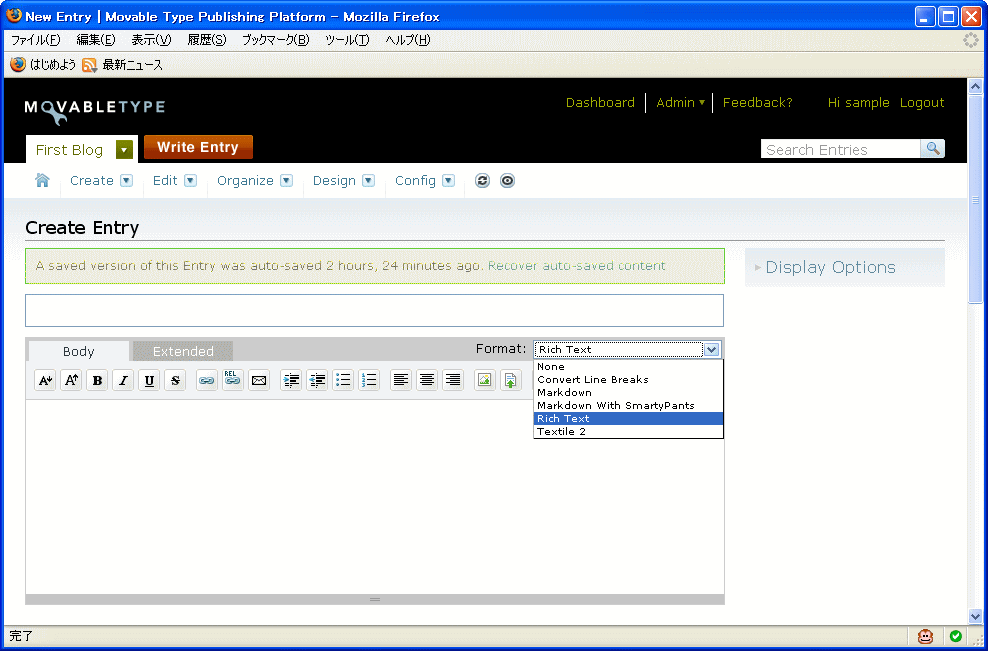Select Markdown With SmartyPants option

point(628,405)
